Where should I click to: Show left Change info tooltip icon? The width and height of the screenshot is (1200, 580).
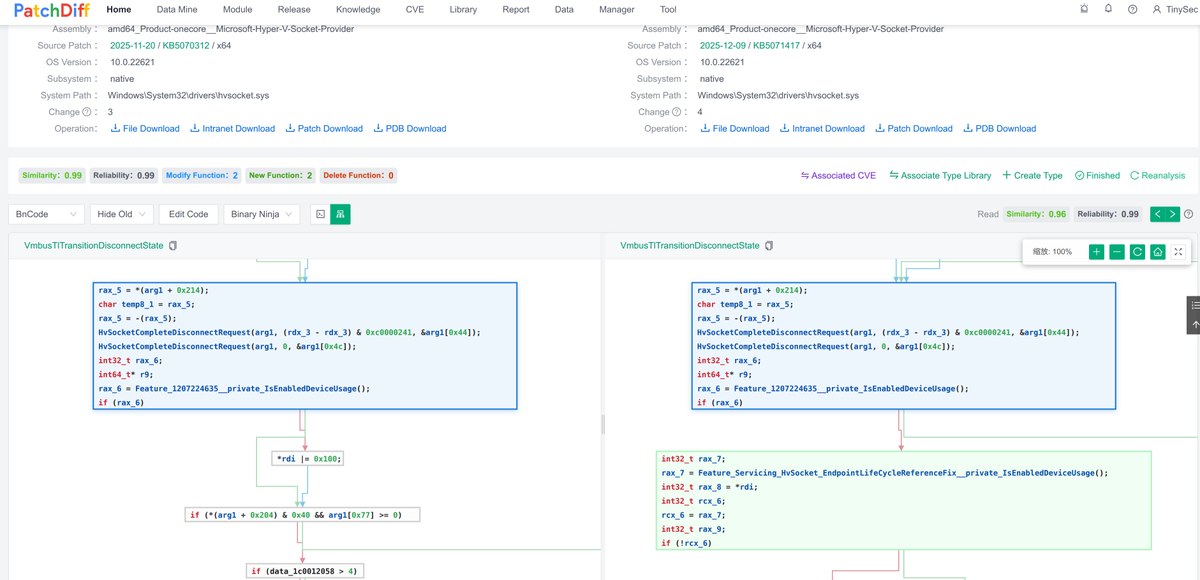[x=86, y=112]
